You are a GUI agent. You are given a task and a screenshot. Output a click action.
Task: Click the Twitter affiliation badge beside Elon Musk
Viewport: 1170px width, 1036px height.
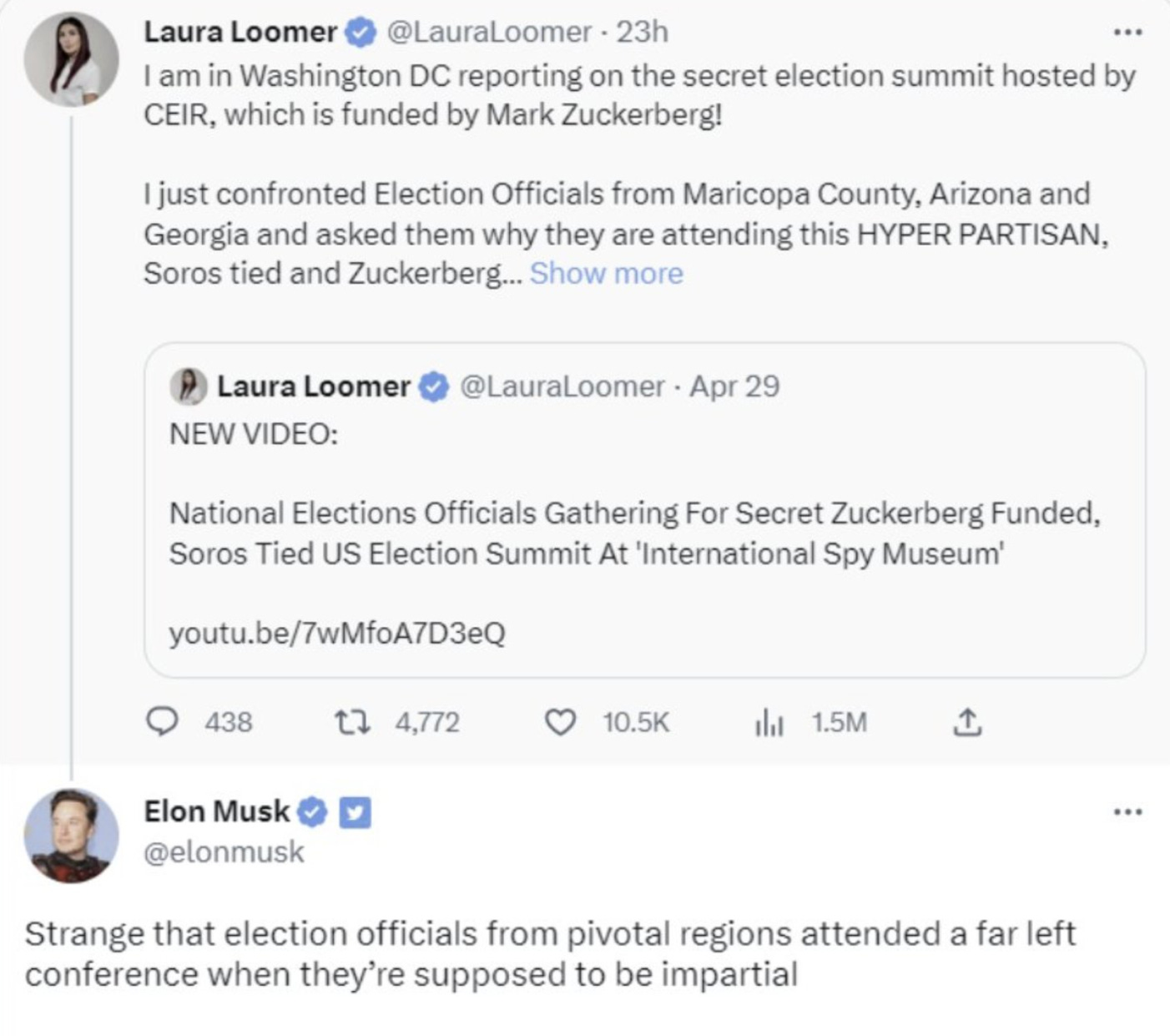(x=355, y=811)
